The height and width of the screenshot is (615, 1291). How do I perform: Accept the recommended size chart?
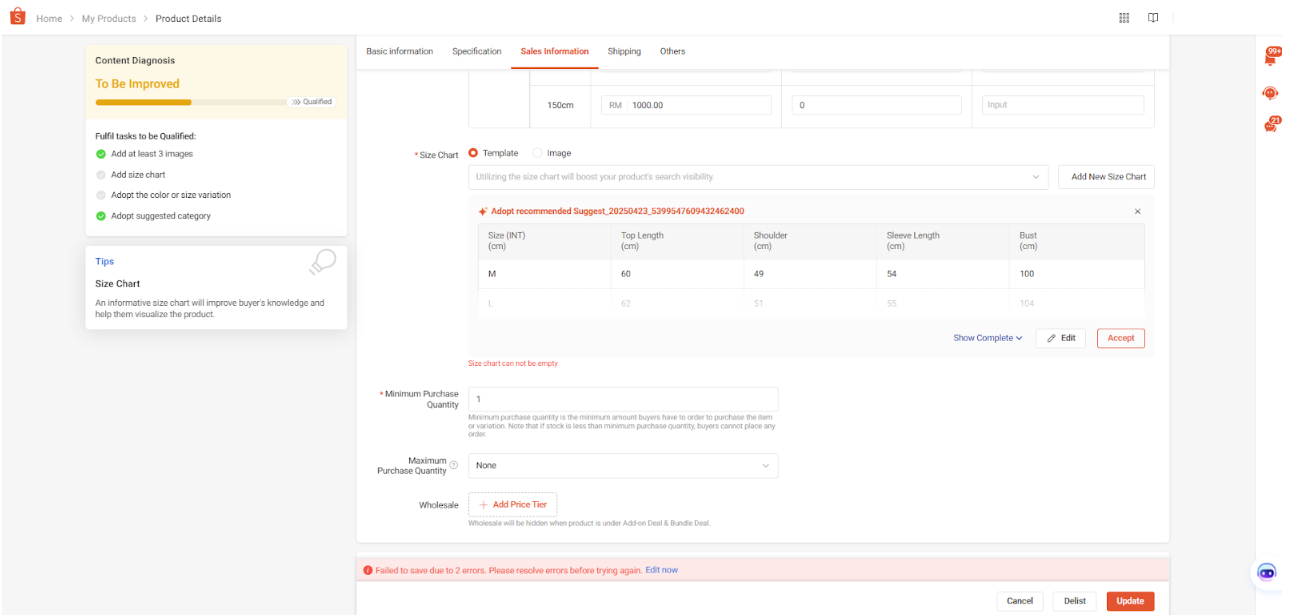click(1120, 338)
